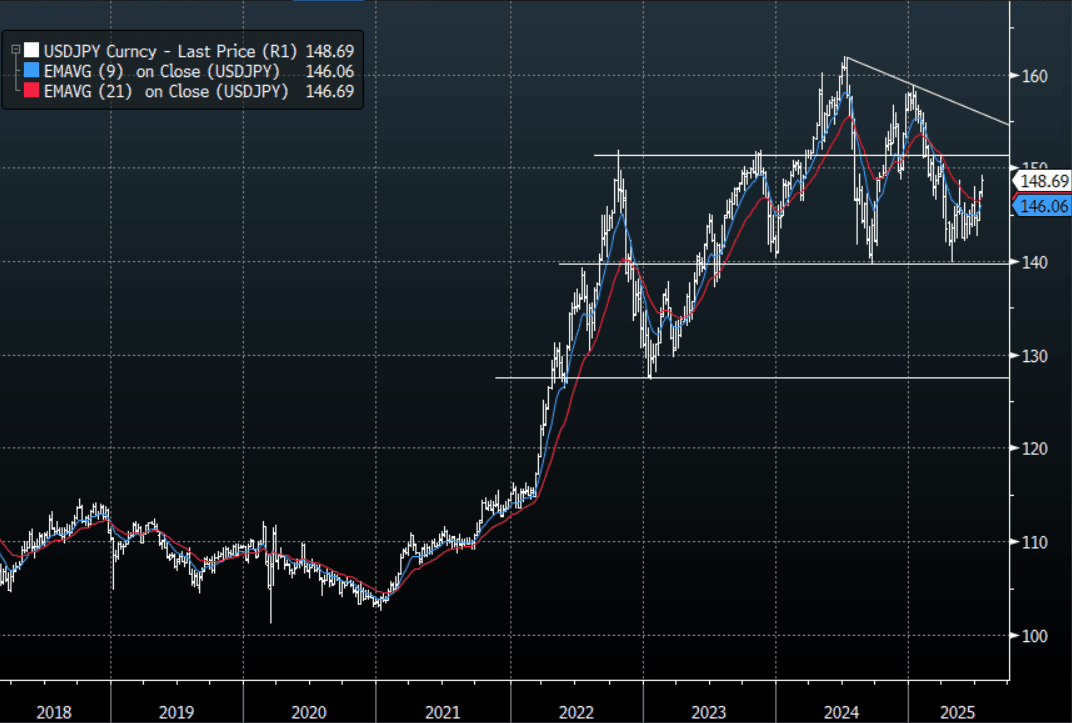Click the 100 tick on price axis
This screenshot has height=723, width=1072.
coord(1035,636)
